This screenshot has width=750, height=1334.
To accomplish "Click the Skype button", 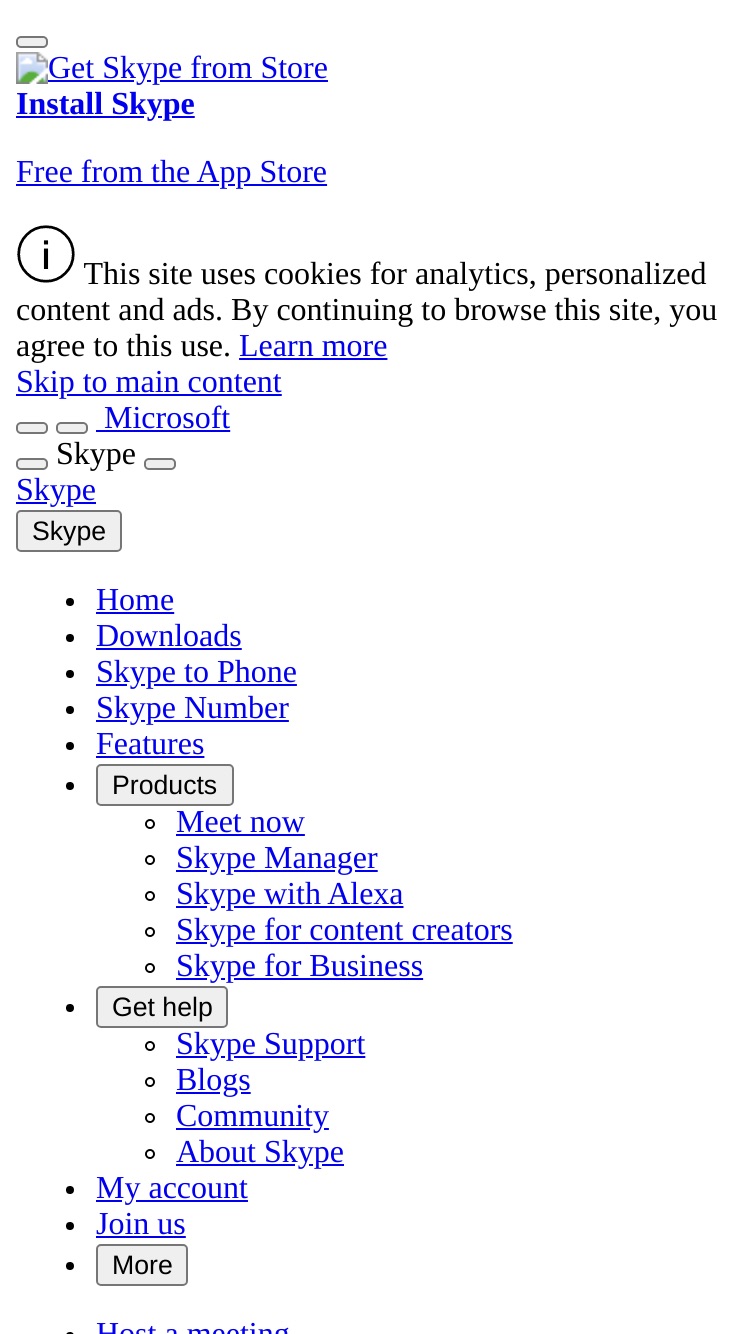I will 69,531.
